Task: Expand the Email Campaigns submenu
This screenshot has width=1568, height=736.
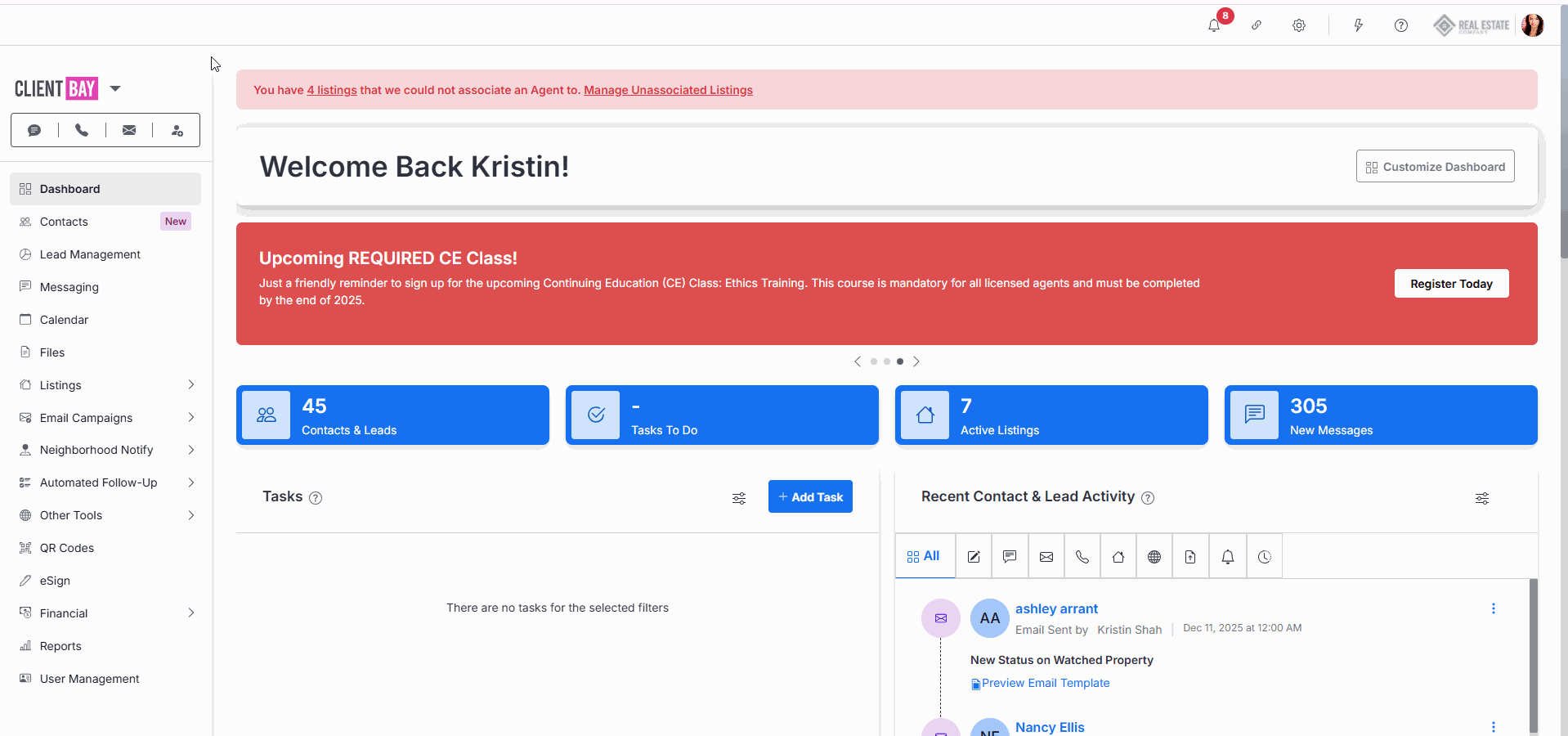Action: point(190,418)
